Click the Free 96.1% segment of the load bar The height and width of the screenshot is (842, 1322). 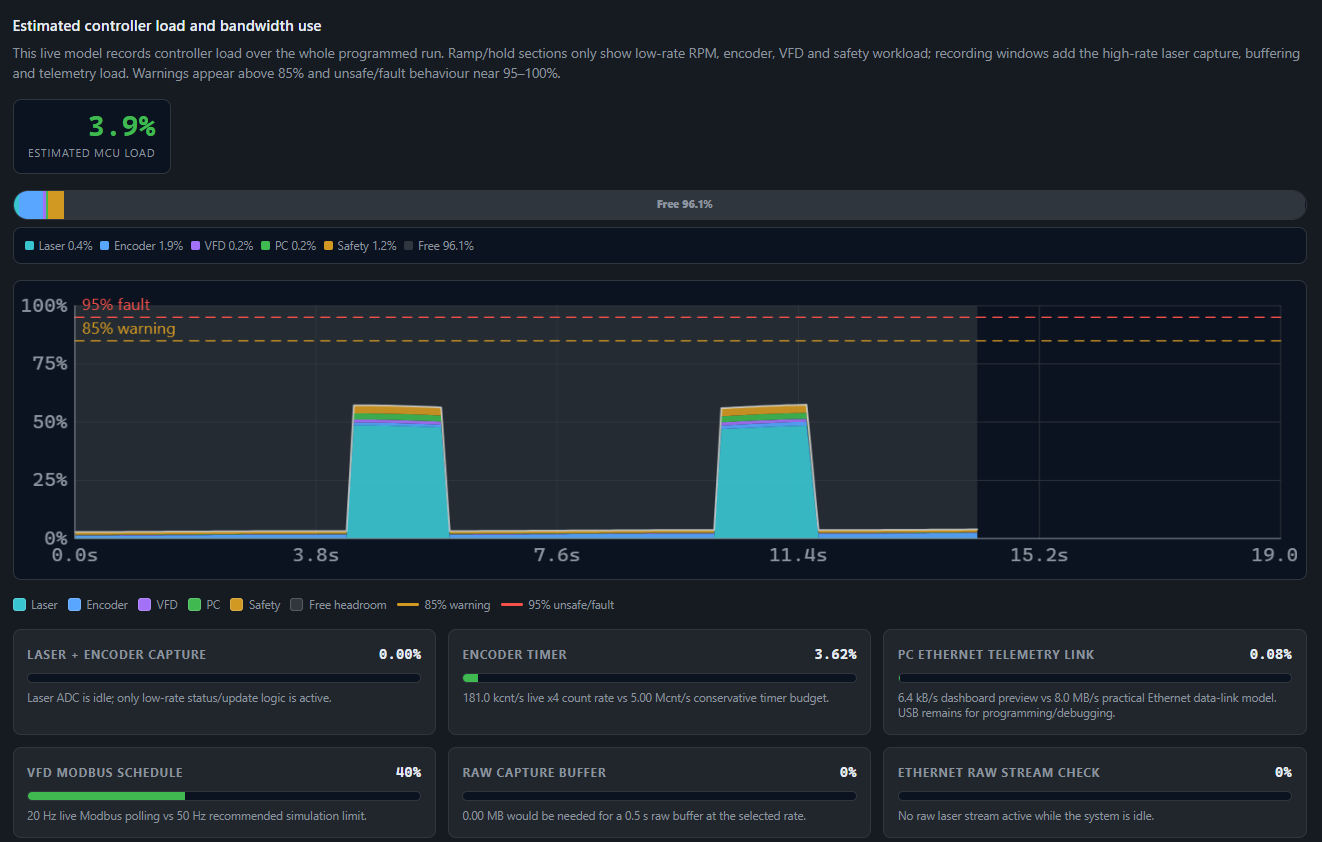[x=684, y=204]
